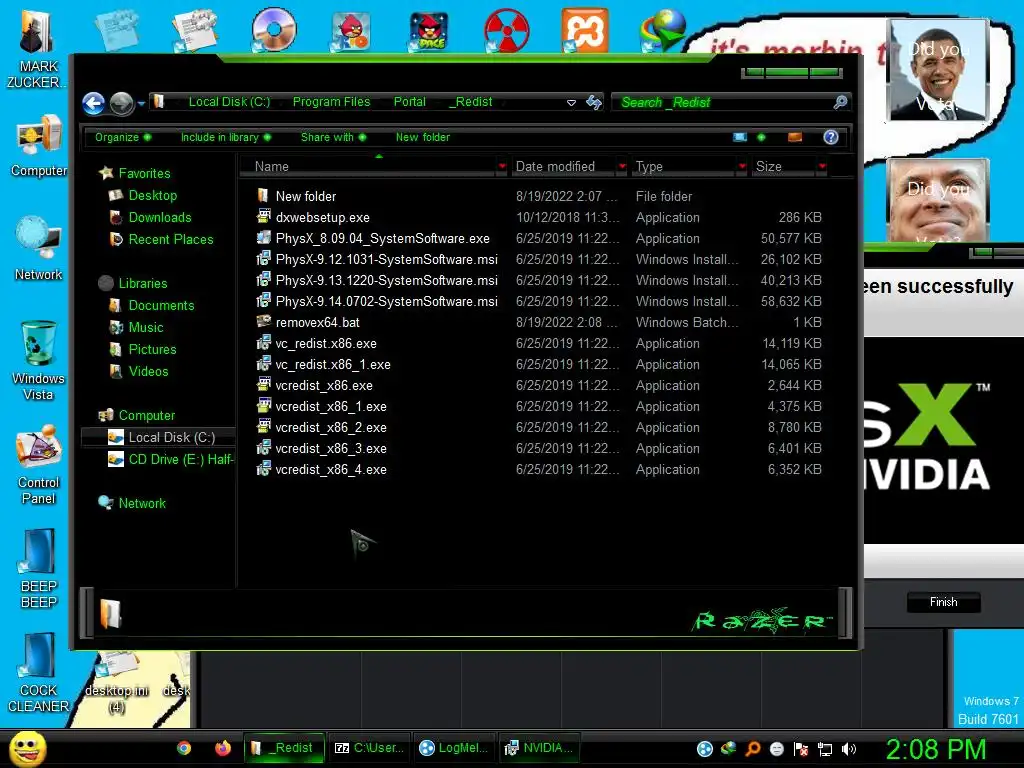Screen dimensions: 1024x768
Task: Click the Portal breadcrumb
Action: pos(409,102)
